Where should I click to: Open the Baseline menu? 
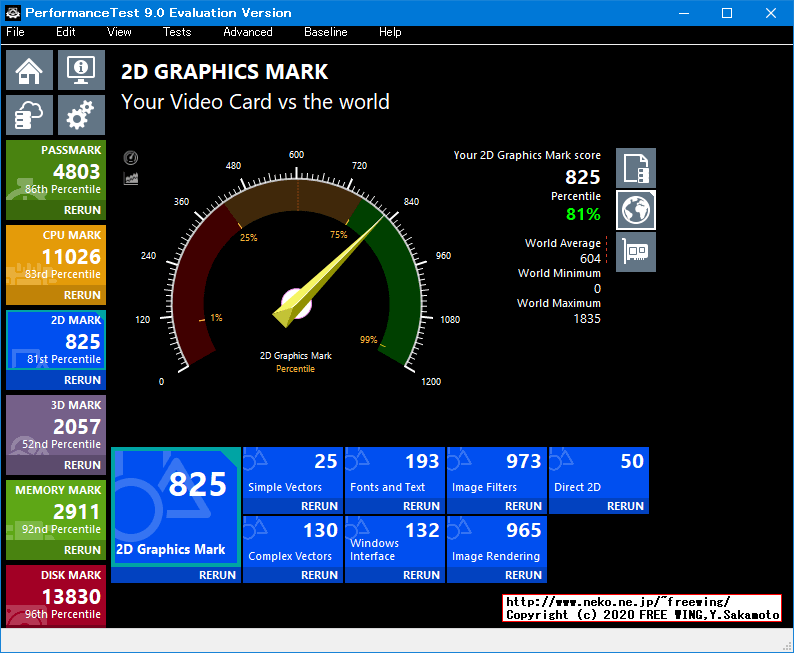[325, 32]
